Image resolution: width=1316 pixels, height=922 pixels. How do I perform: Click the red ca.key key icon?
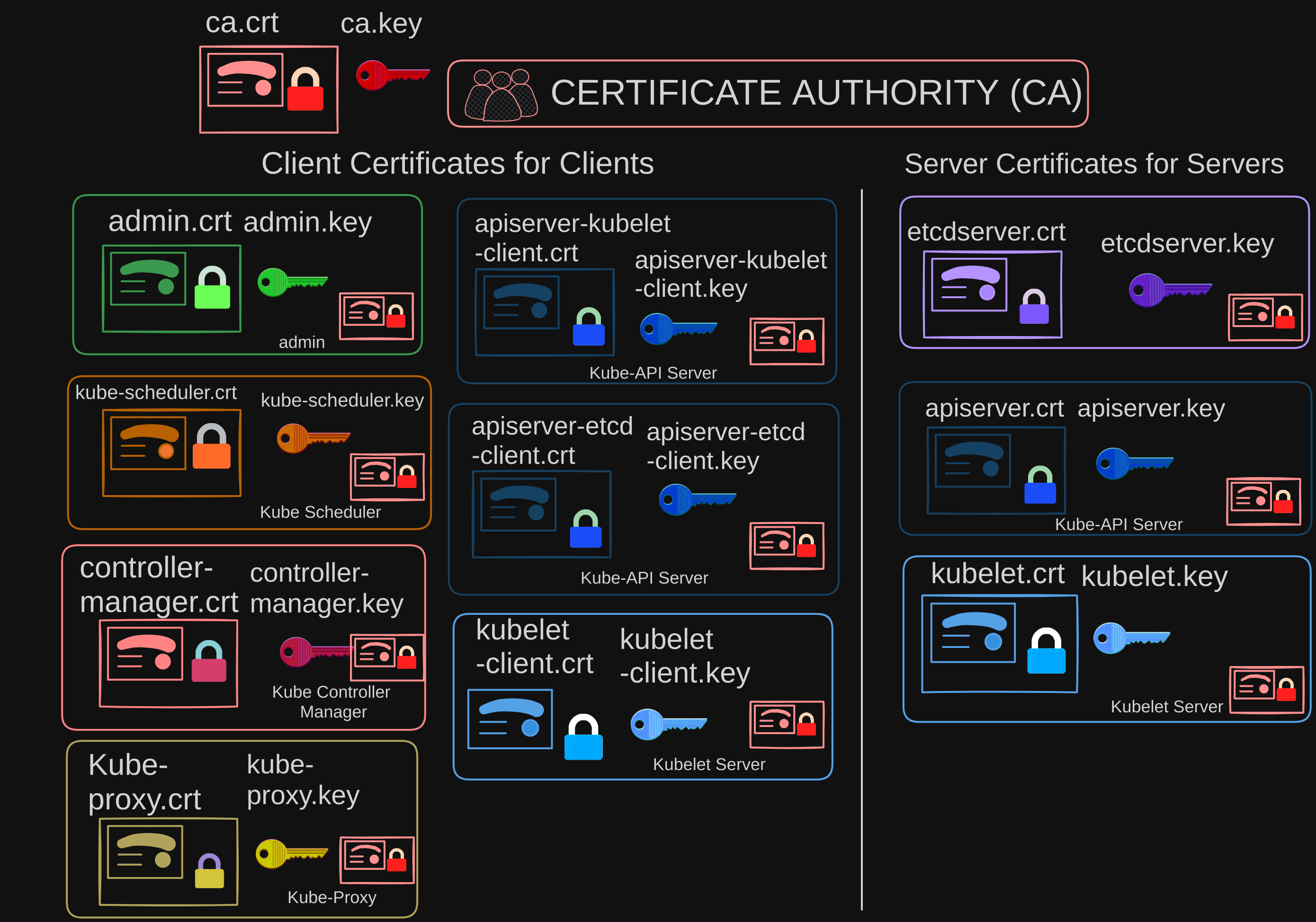393,75
